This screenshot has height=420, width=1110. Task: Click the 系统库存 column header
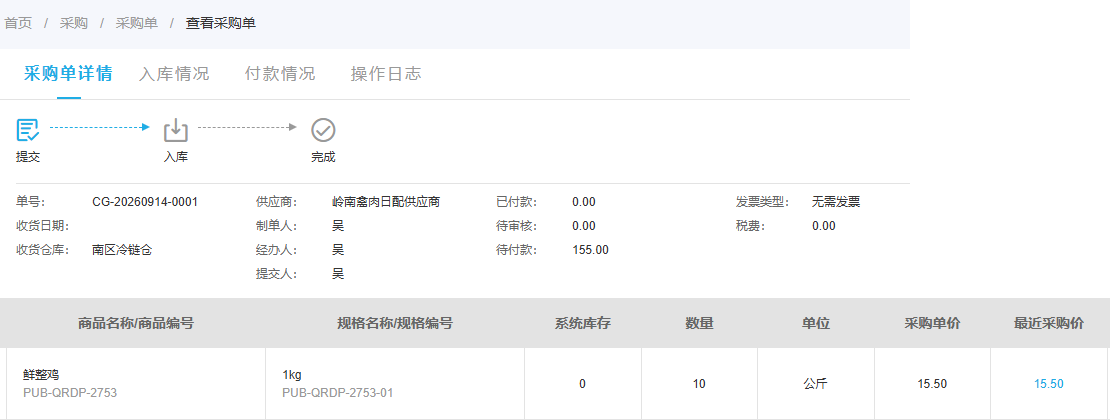coord(583,324)
